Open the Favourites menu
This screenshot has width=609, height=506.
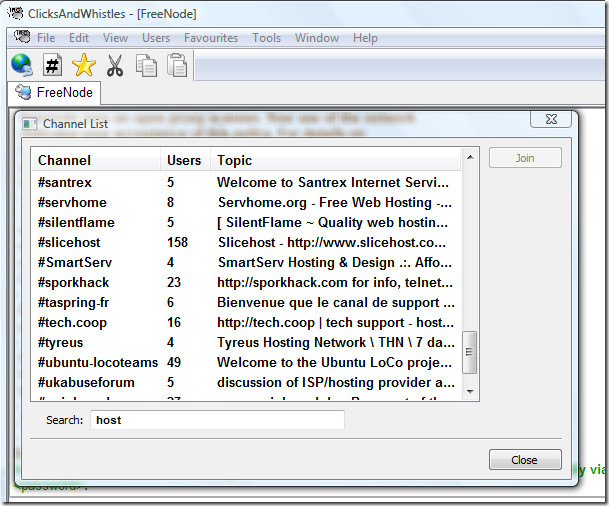point(211,38)
